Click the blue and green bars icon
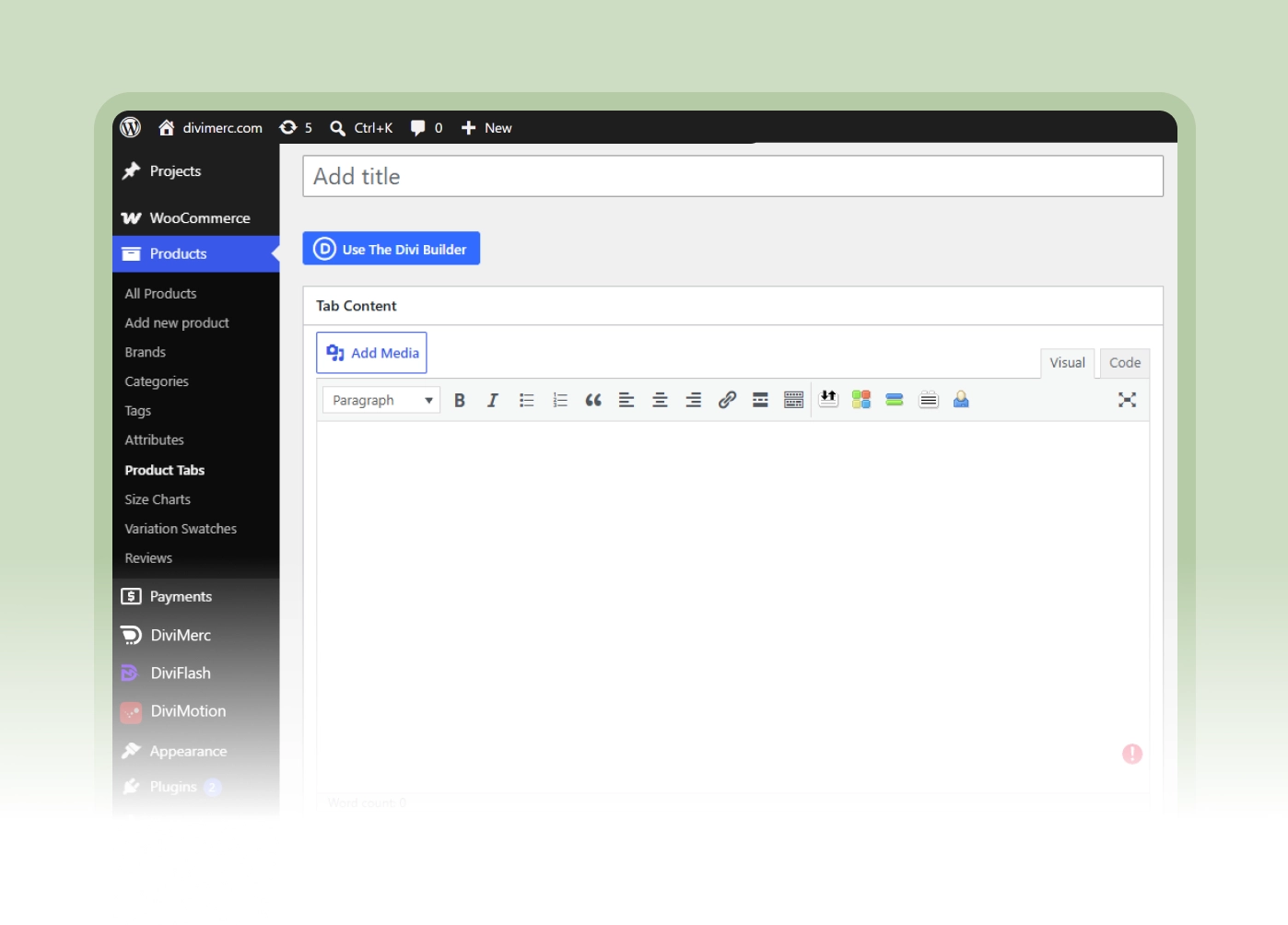Image resolution: width=1288 pixels, height=925 pixels. pyautogui.click(x=895, y=399)
